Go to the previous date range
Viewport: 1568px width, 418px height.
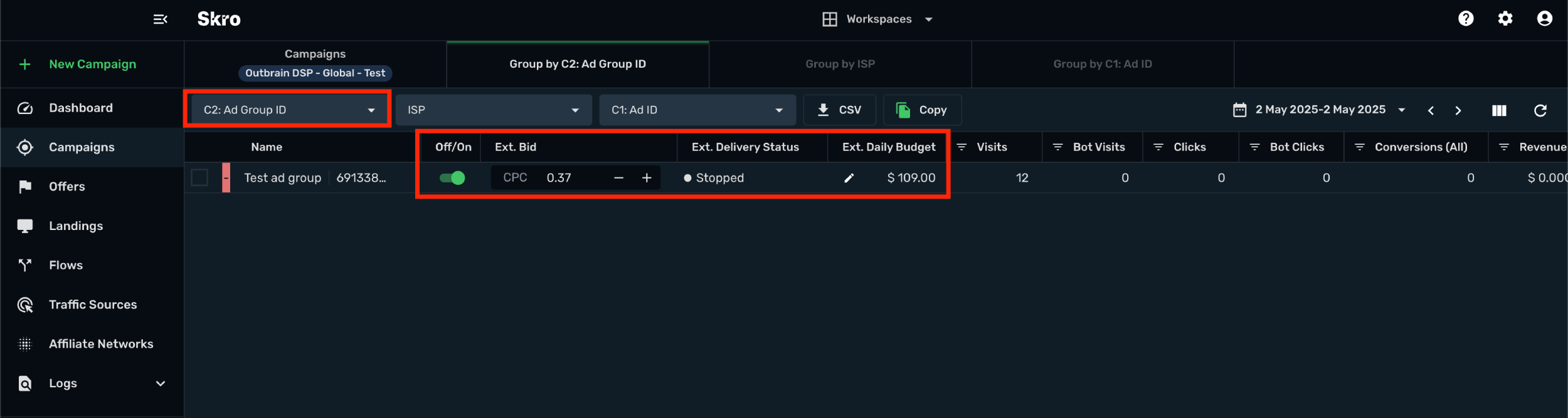tap(1431, 110)
